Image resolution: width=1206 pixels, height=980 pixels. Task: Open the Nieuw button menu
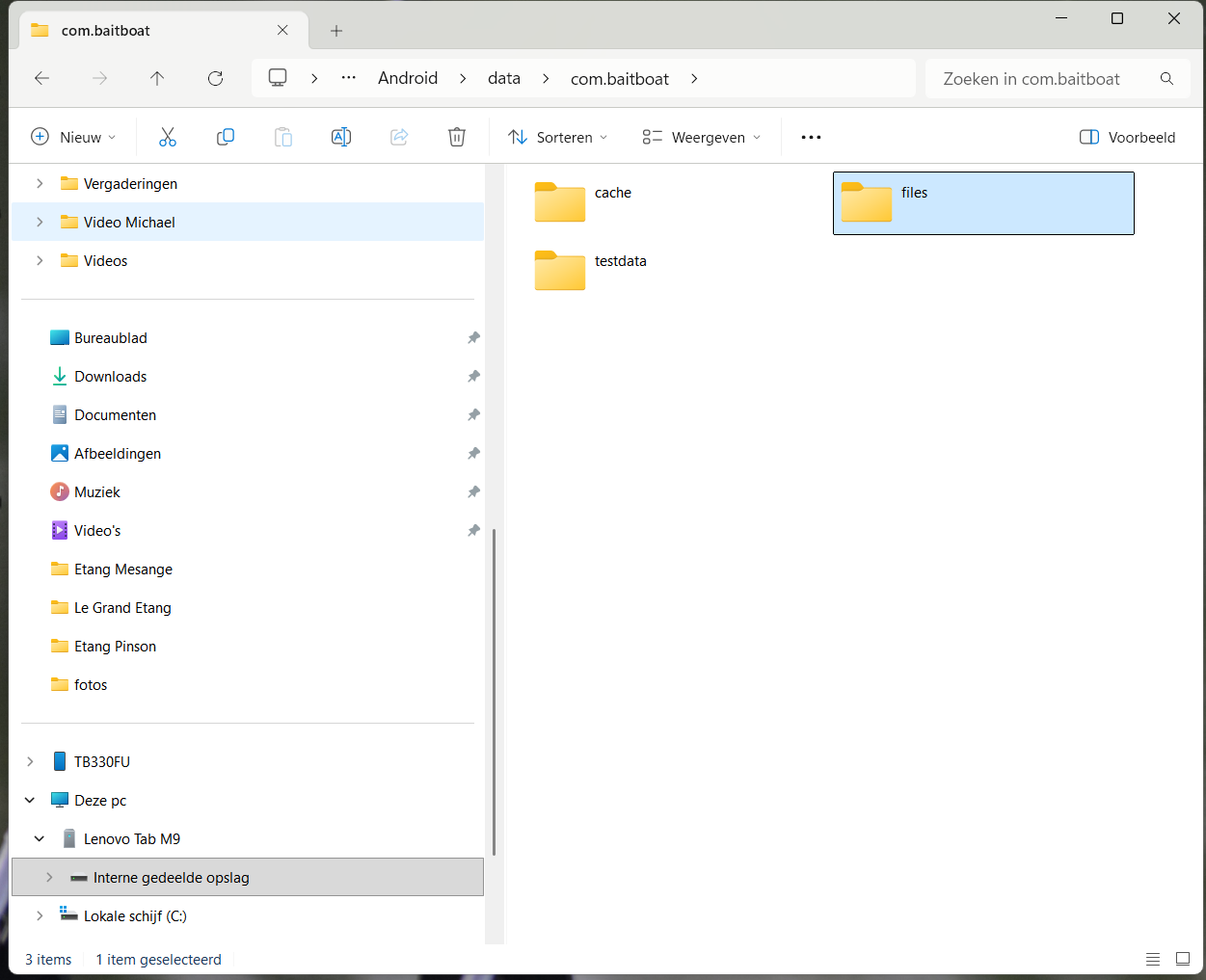(74, 137)
